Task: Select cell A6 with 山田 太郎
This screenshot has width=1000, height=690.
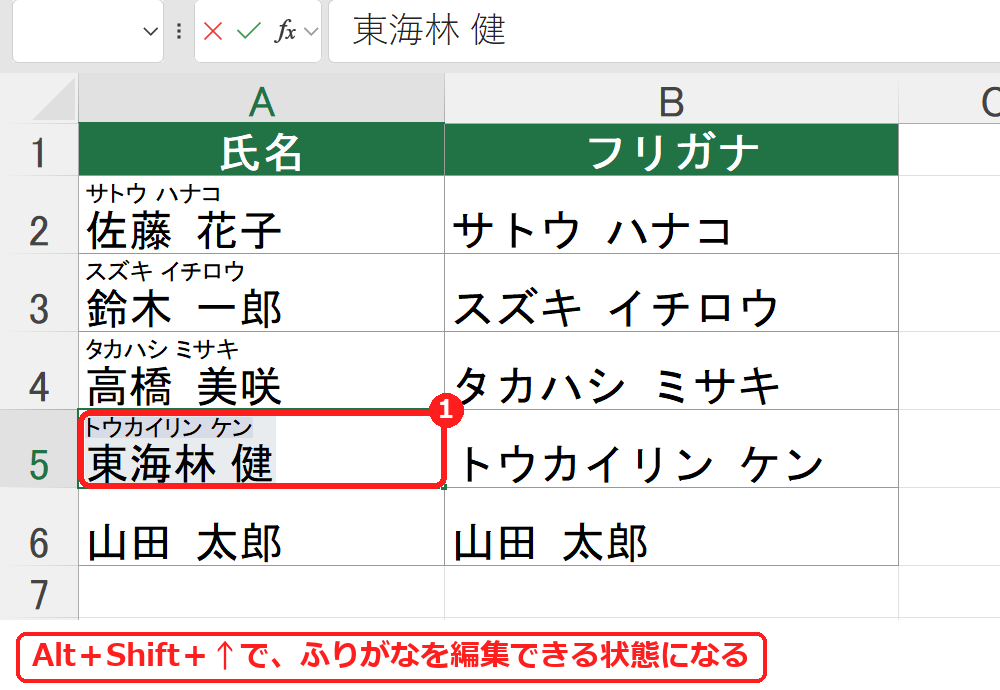Action: tap(261, 527)
